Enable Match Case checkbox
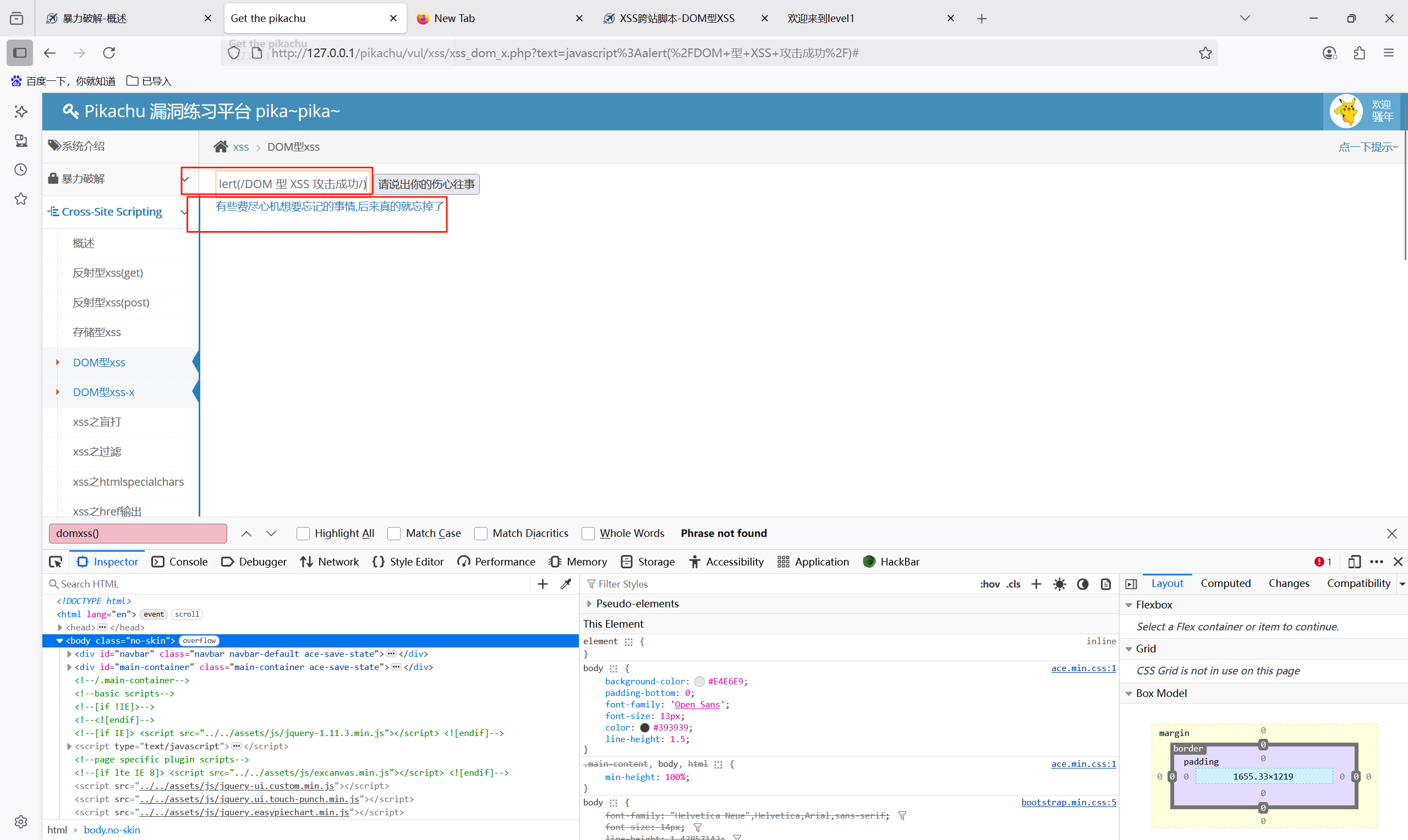 pyautogui.click(x=394, y=533)
